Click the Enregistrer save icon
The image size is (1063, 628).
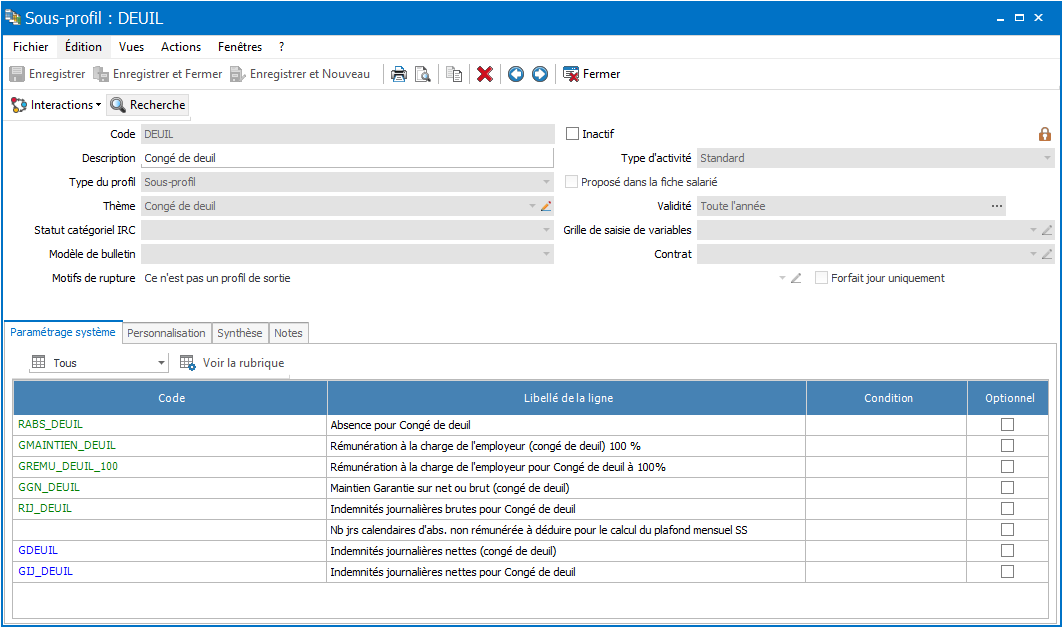click(17, 74)
